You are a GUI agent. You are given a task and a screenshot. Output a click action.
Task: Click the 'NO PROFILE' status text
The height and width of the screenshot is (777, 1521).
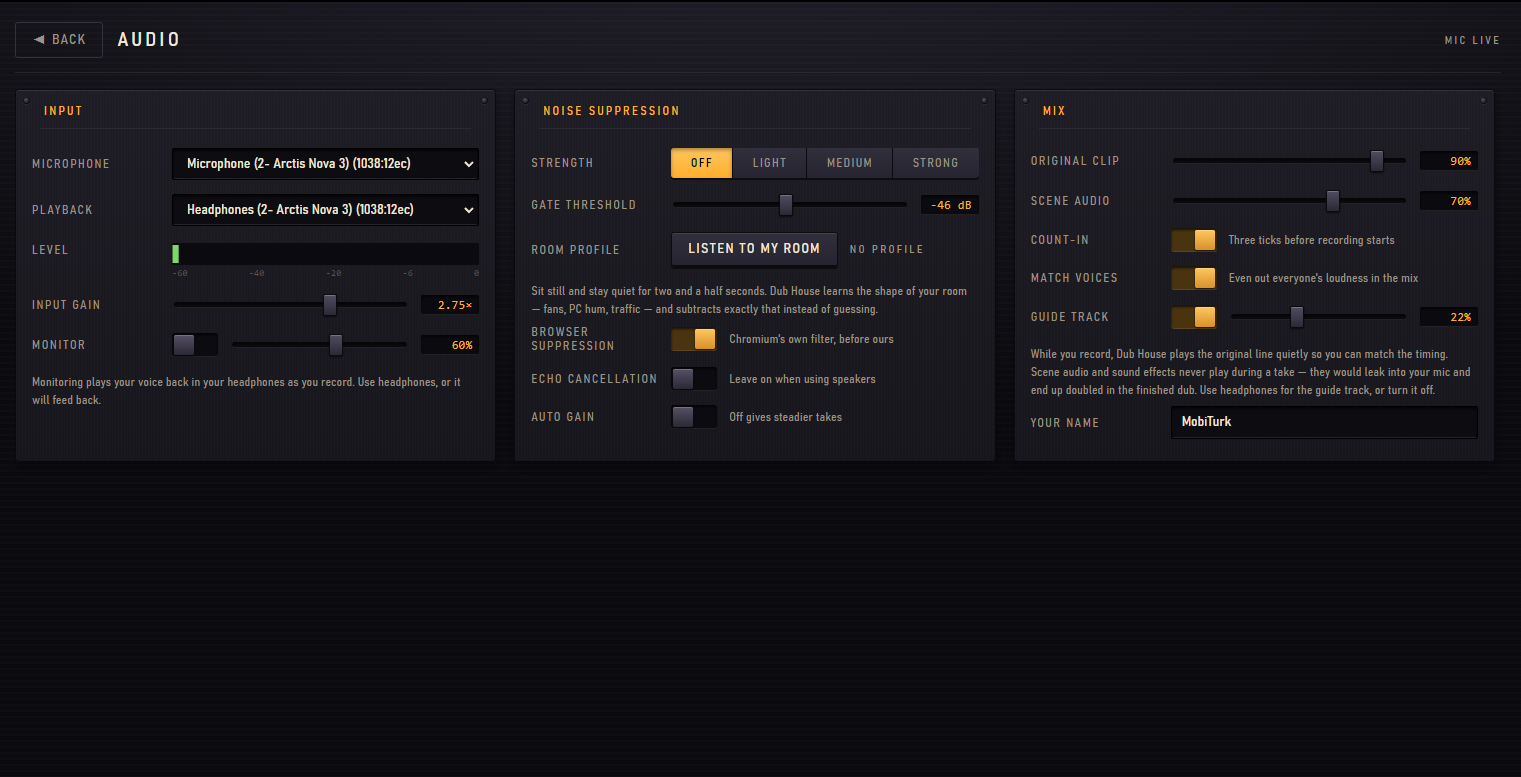point(887,249)
